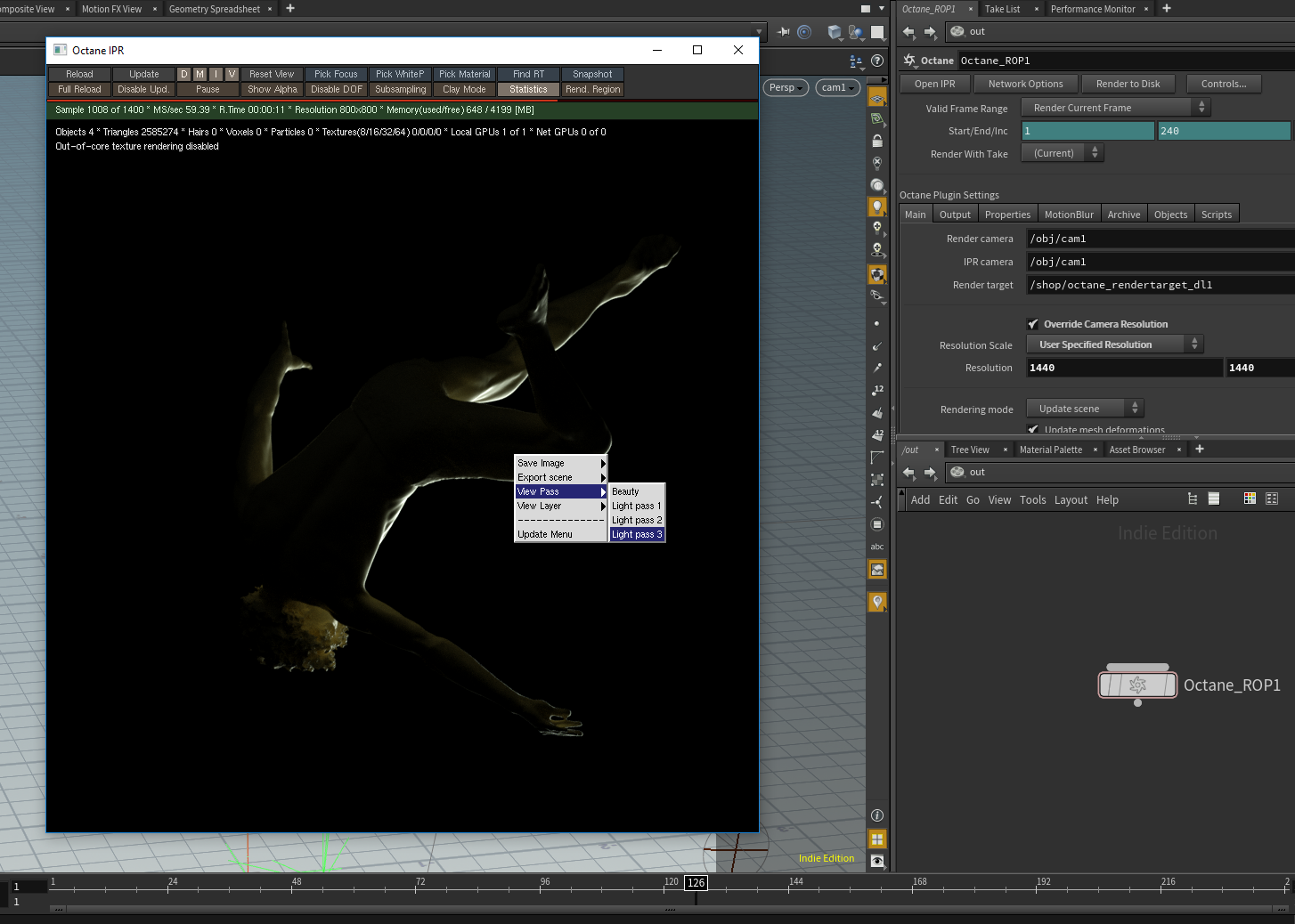The image size is (1295, 924).
Task: Switch to the MotionBlur tab
Action: click(1068, 215)
